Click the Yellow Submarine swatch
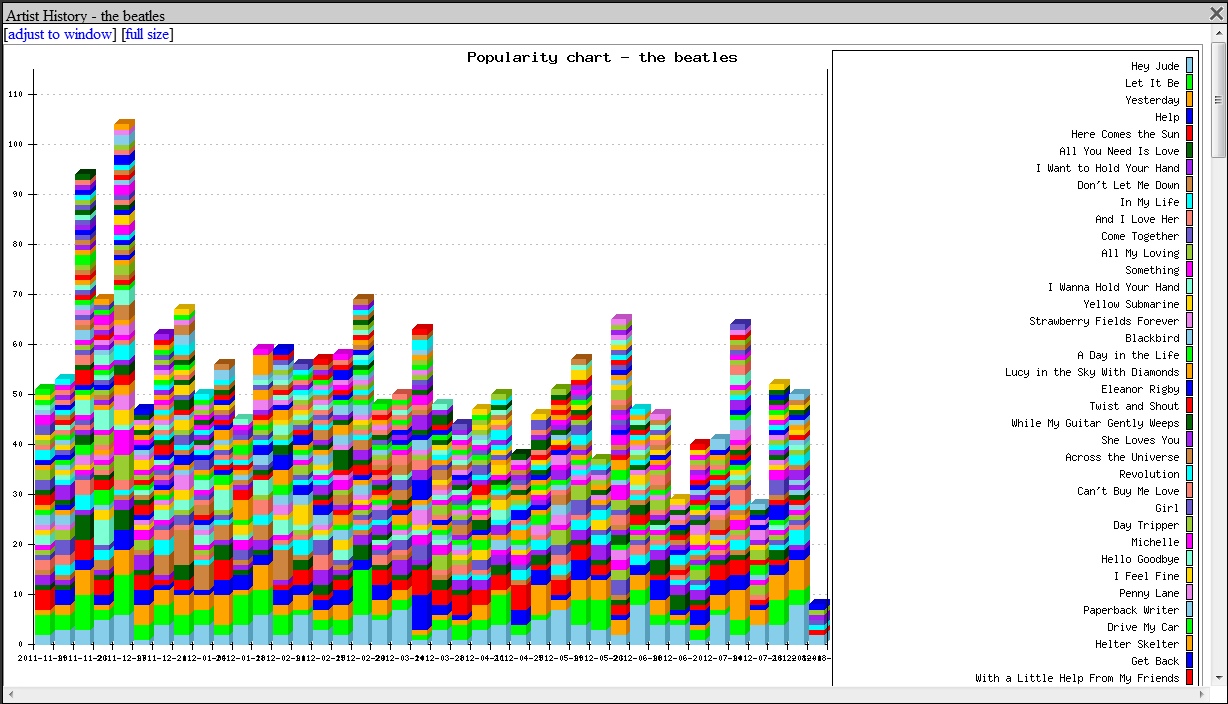 (1189, 304)
